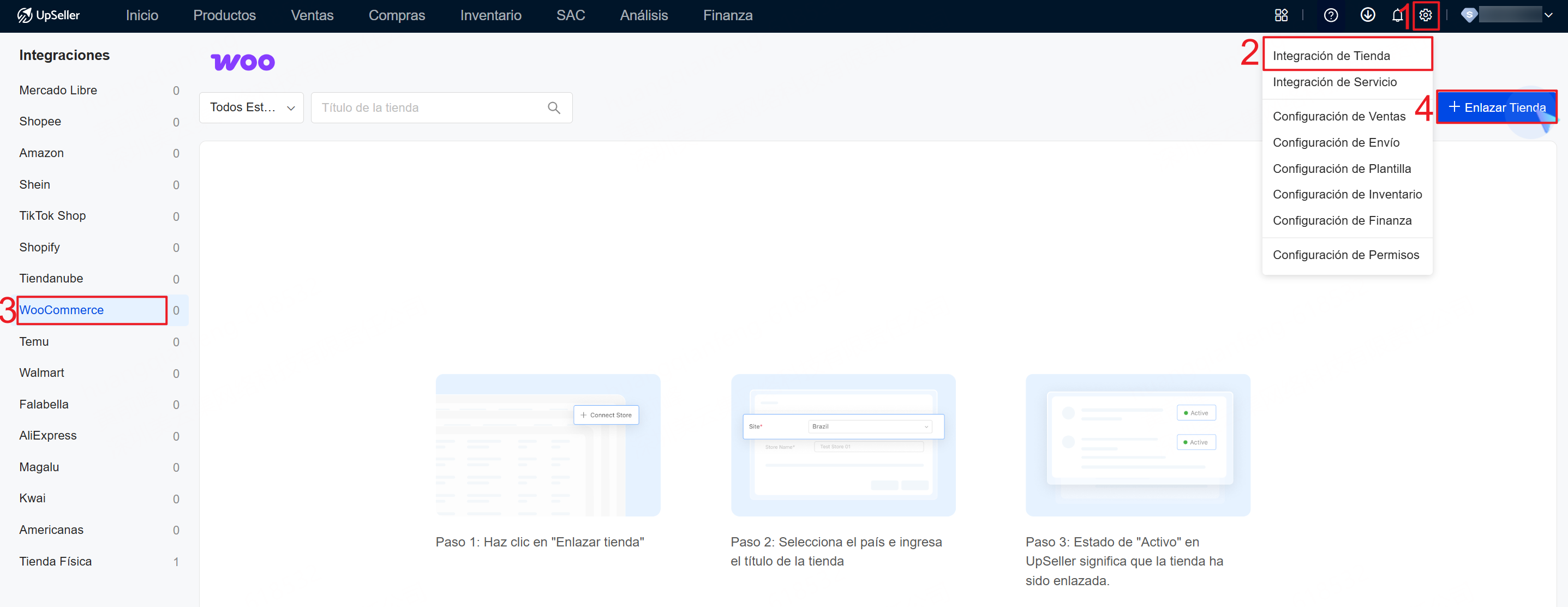Viewport: 1568px width, 607px height.
Task: Click the Woo logo
Action: (243, 62)
